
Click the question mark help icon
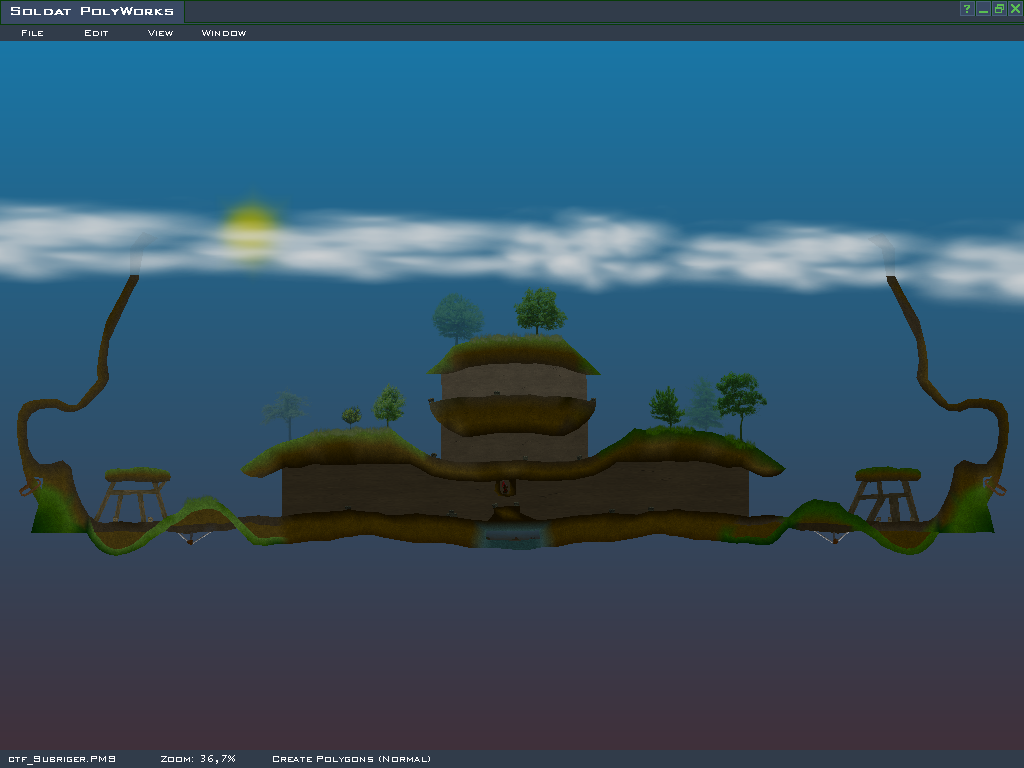click(x=967, y=9)
